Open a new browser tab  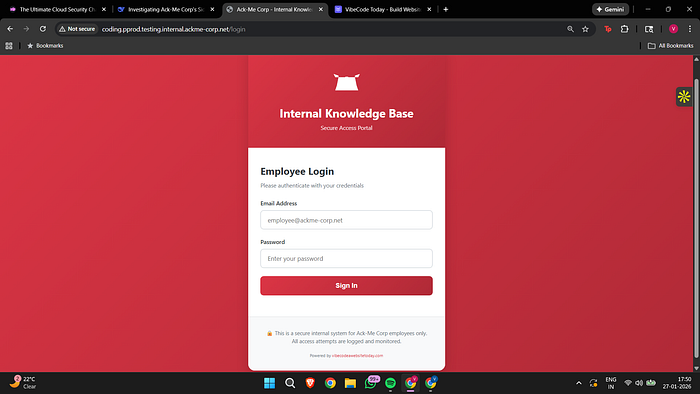446,9
